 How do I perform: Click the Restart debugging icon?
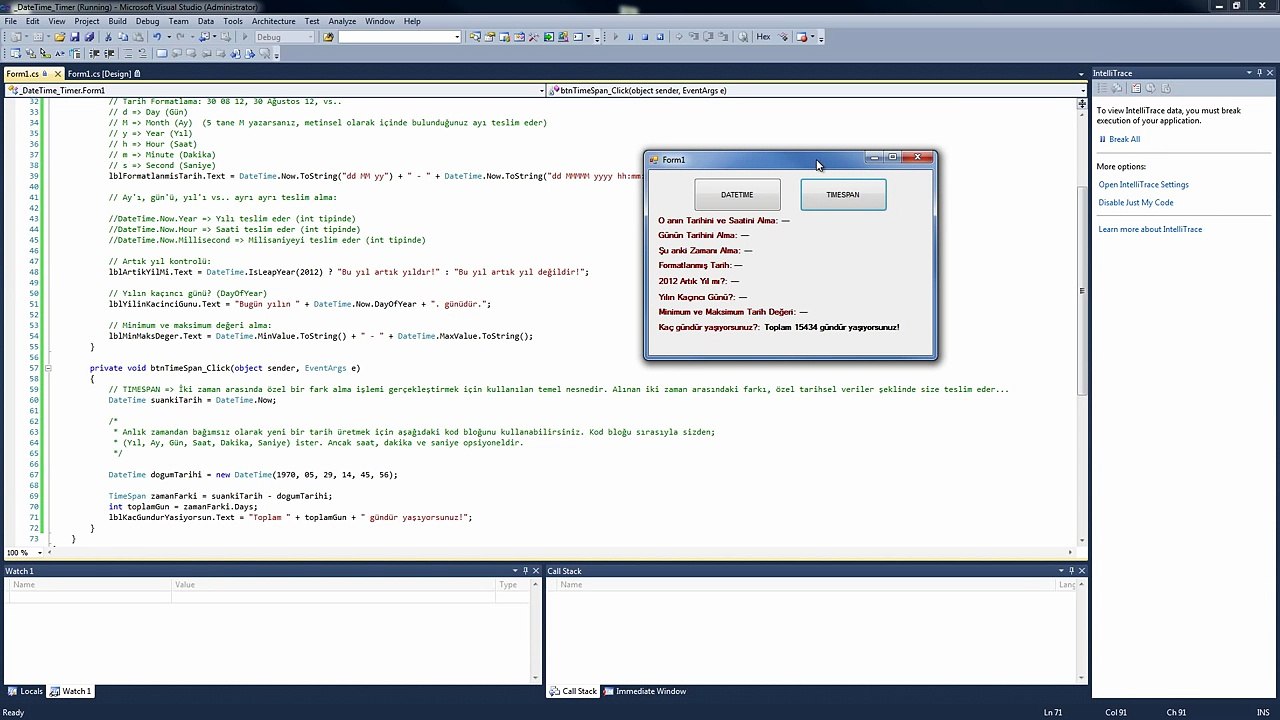point(660,37)
